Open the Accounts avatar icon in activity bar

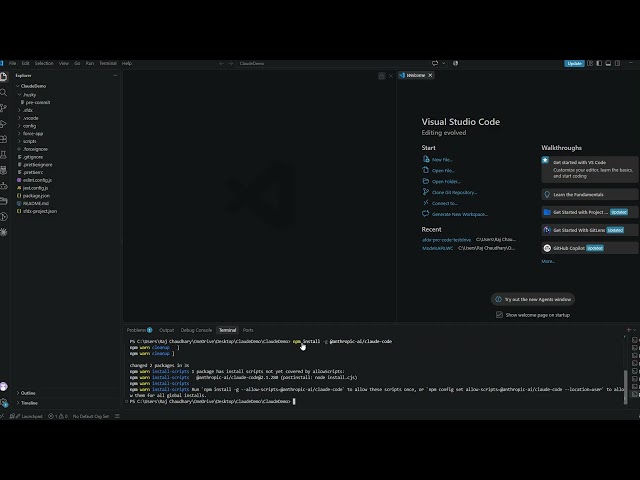point(4,386)
